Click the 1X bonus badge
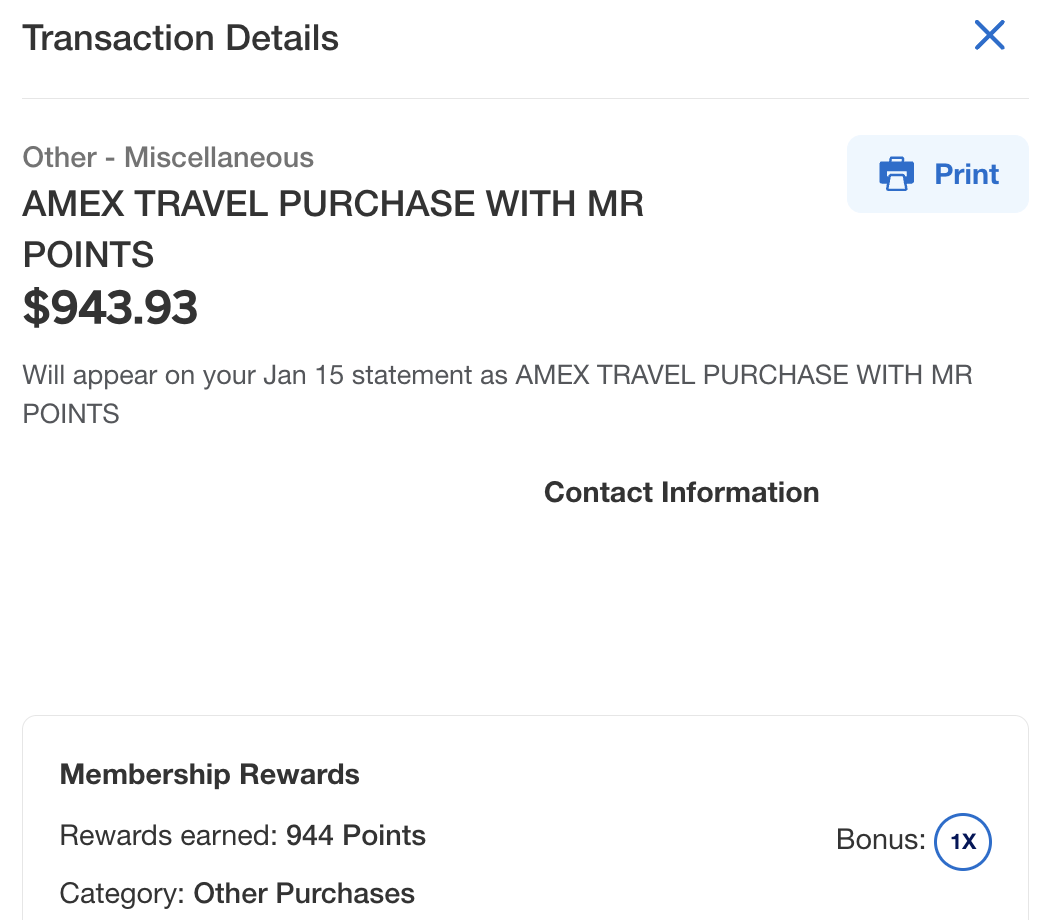Viewport: 1040px width, 920px height. (962, 842)
